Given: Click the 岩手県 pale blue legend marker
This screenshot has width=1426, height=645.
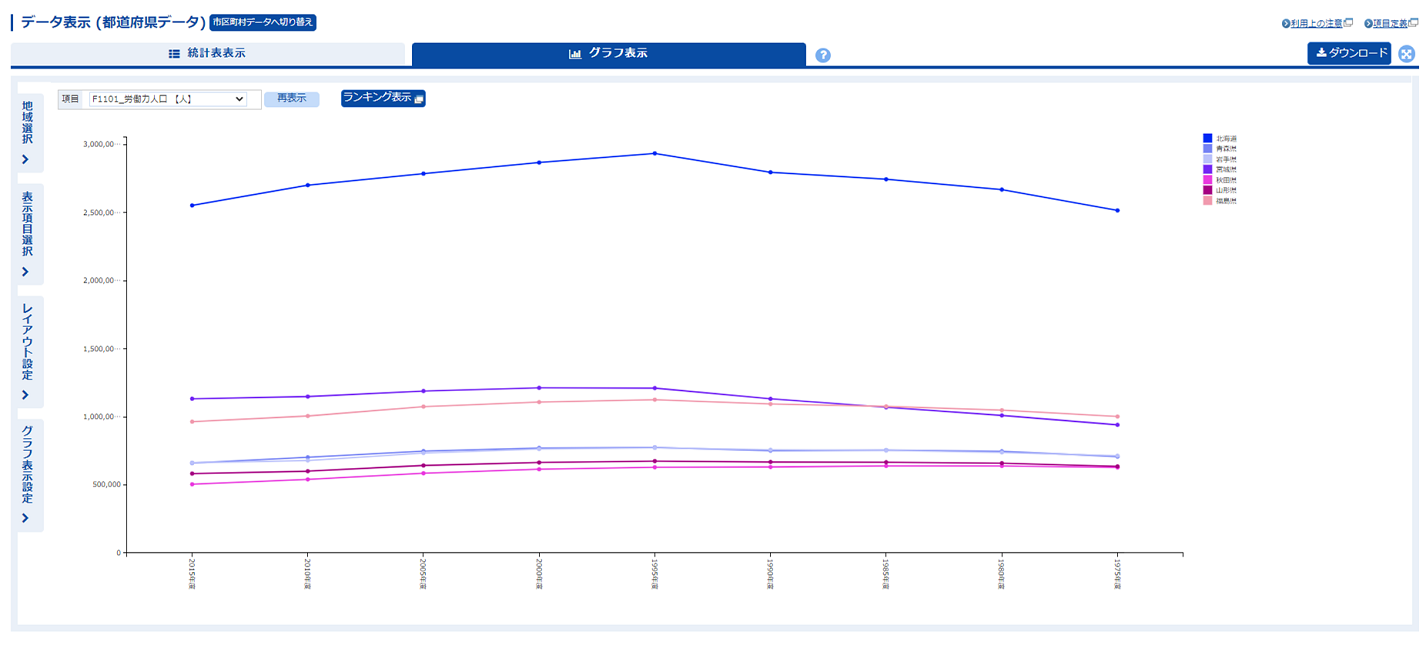Looking at the screenshot, I should pos(1207,159).
